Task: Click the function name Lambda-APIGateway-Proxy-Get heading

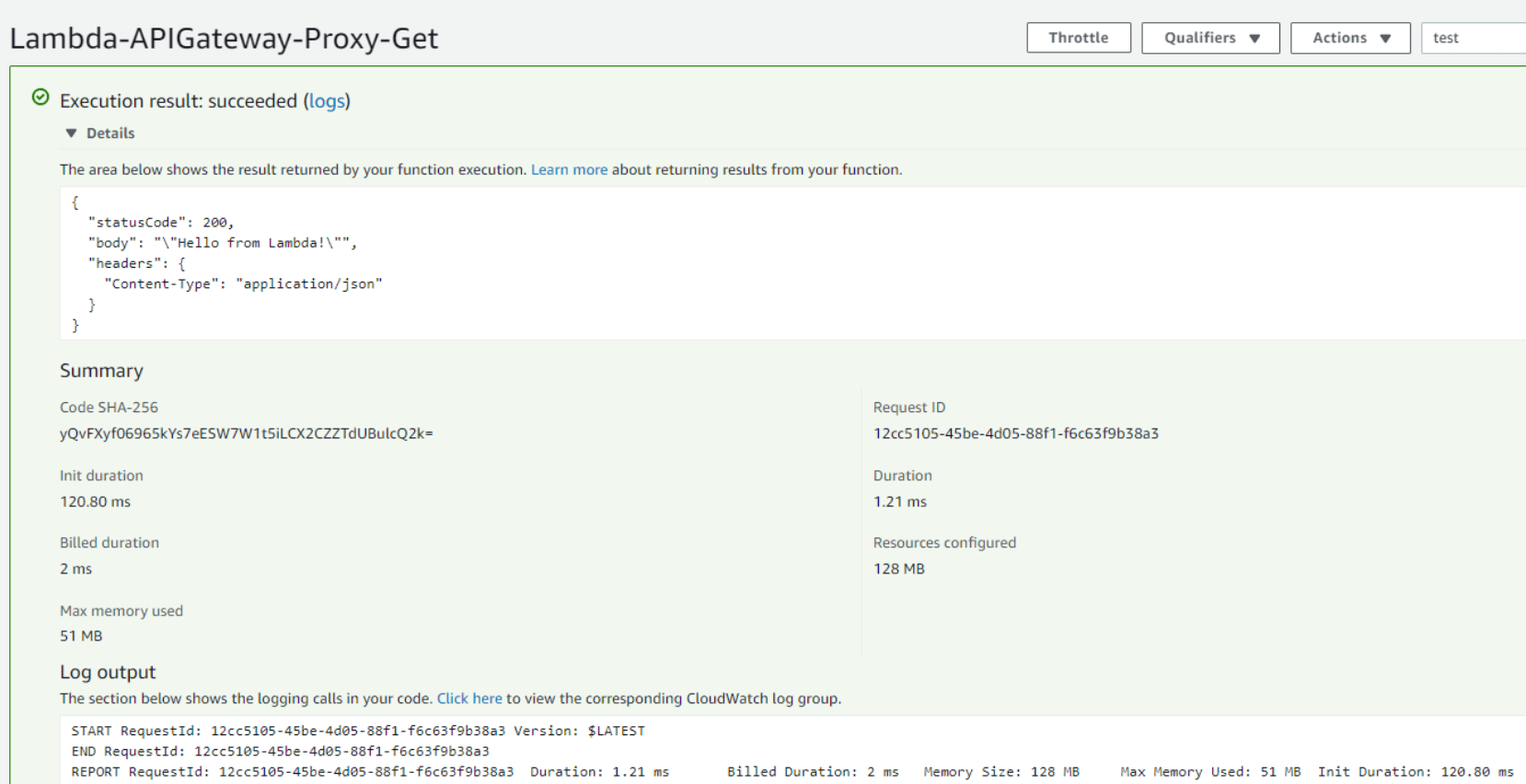Action: [x=224, y=39]
